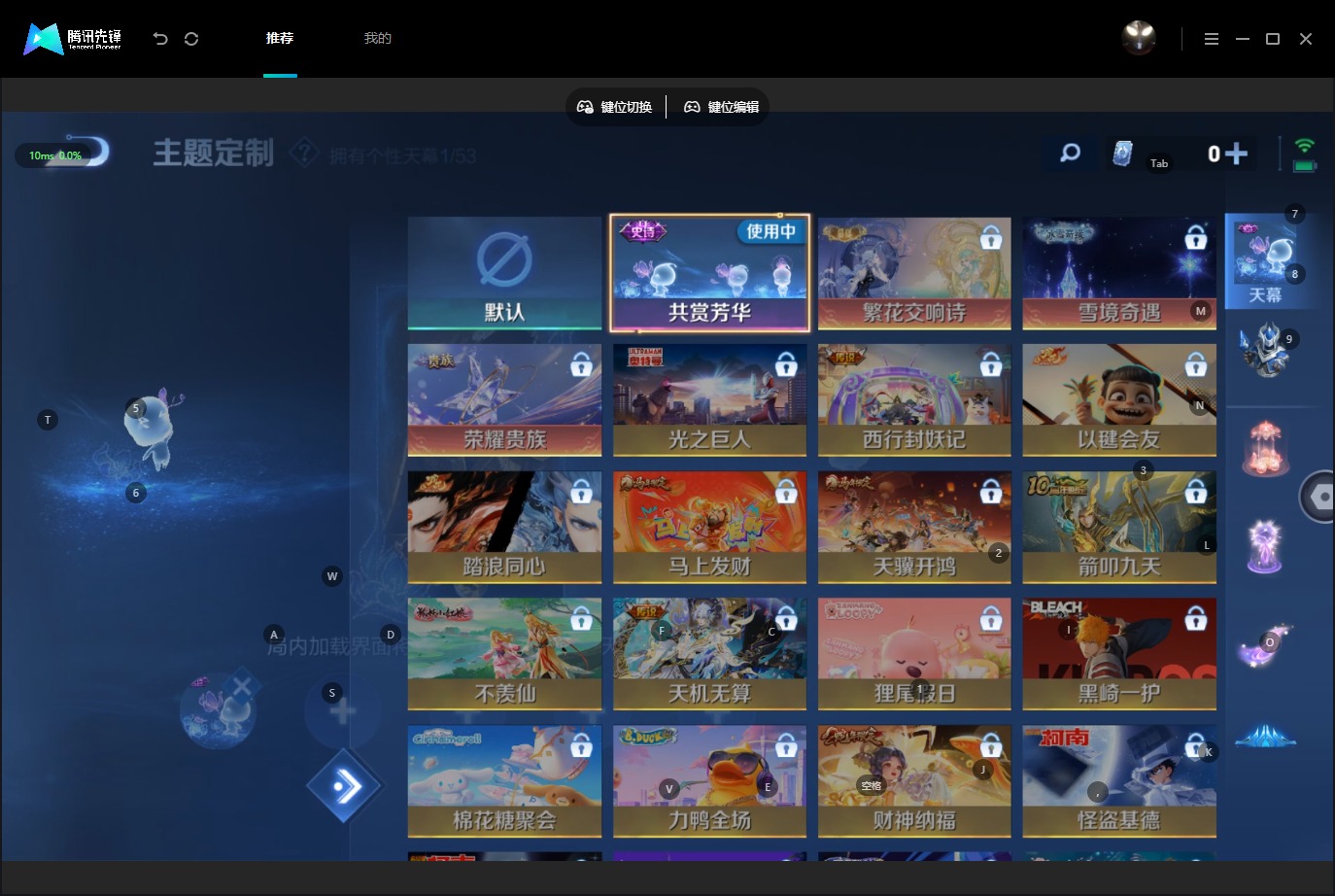Expand the side panel handle at right edge
This screenshot has height=896, width=1335.
coord(1318,497)
